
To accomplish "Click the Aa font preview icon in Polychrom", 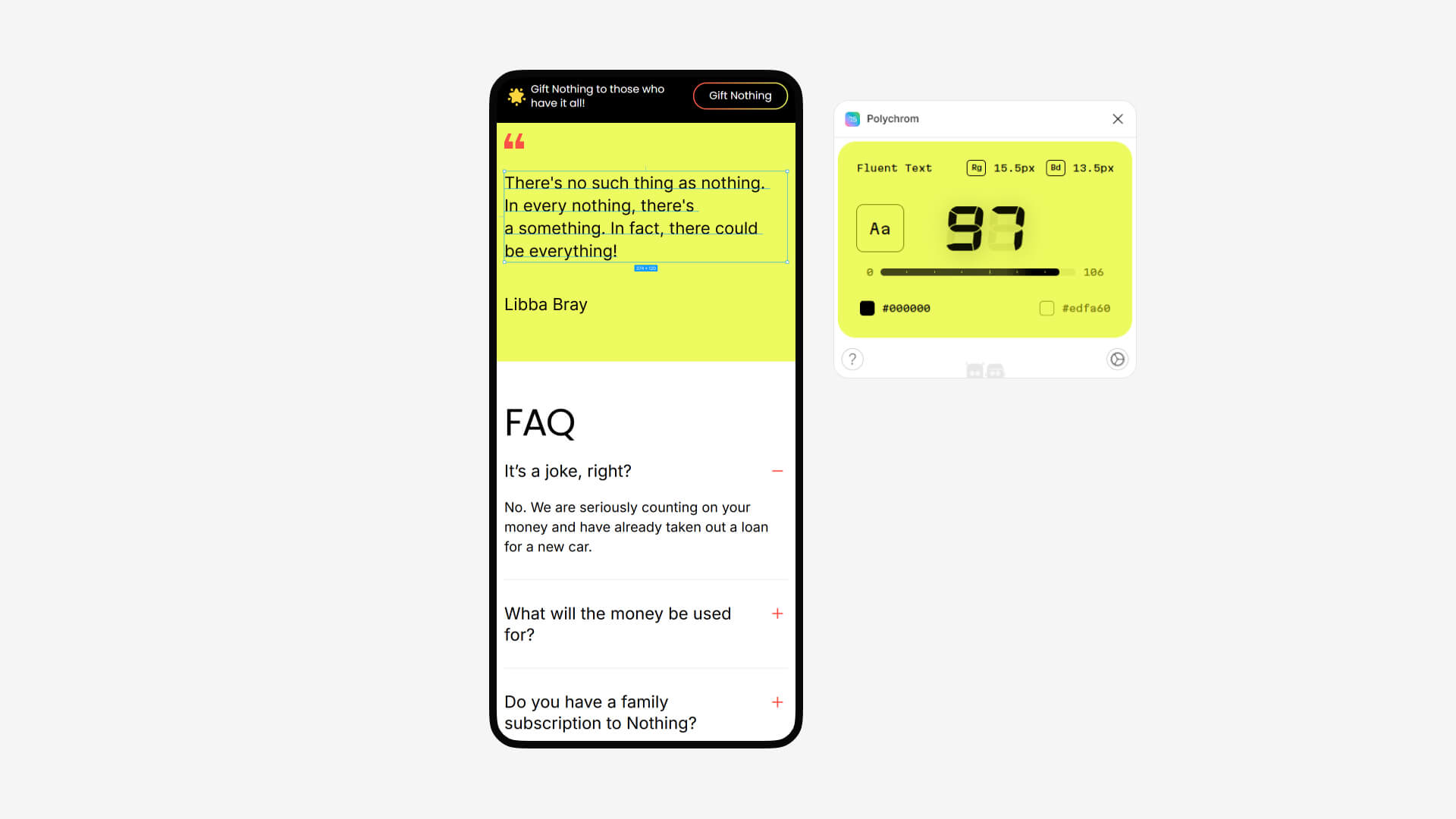I will (x=880, y=228).
